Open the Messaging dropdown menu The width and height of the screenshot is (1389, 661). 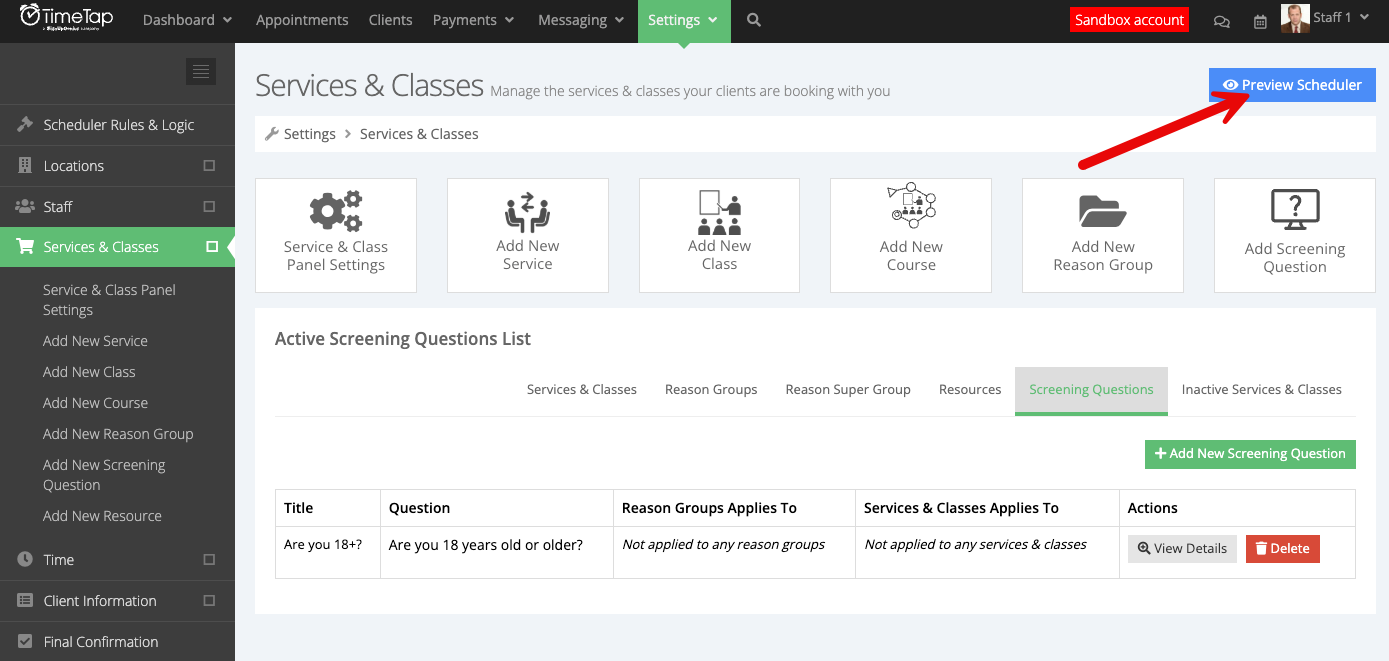(581, 20)
